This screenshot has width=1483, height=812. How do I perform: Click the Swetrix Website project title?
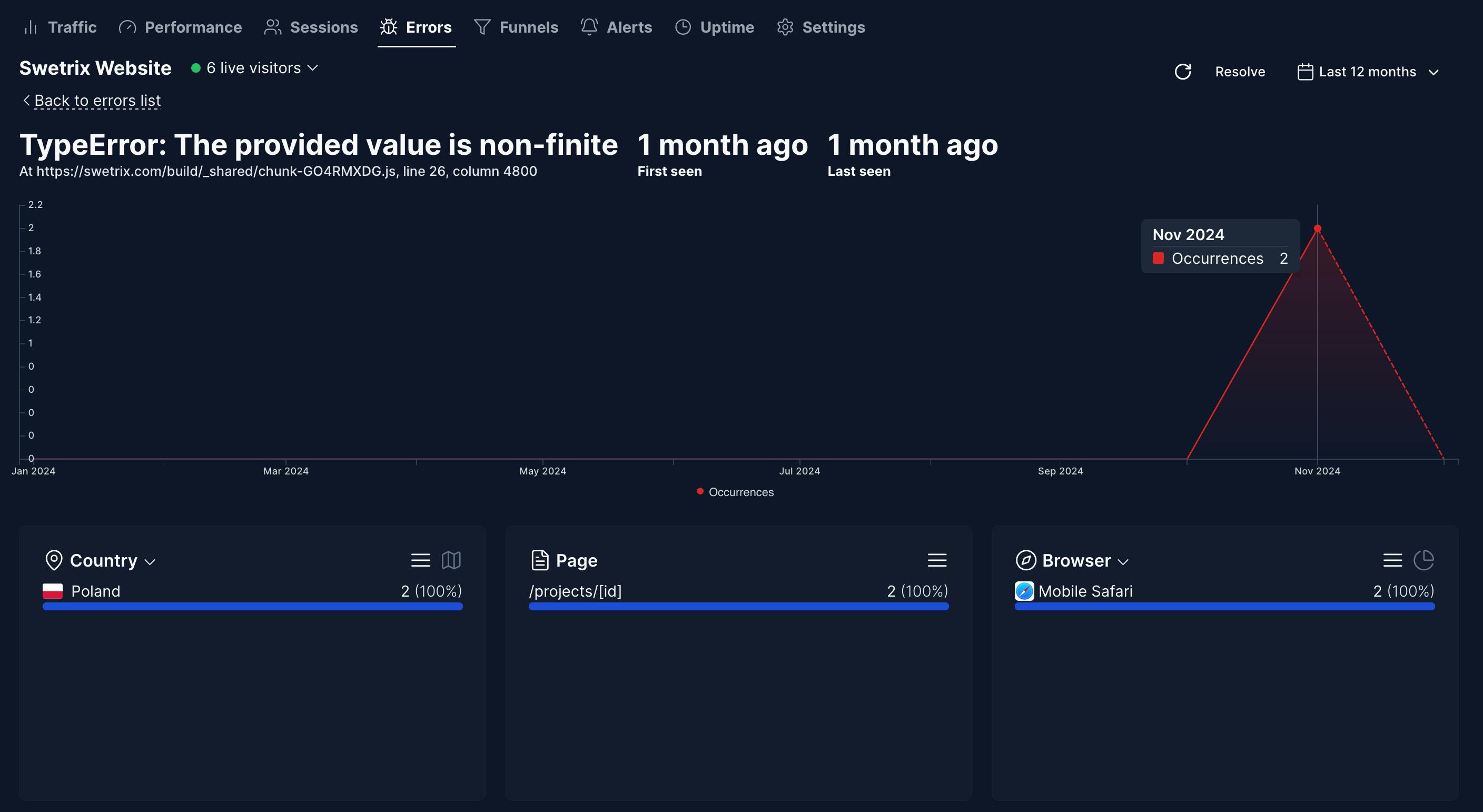click(95, 68)
